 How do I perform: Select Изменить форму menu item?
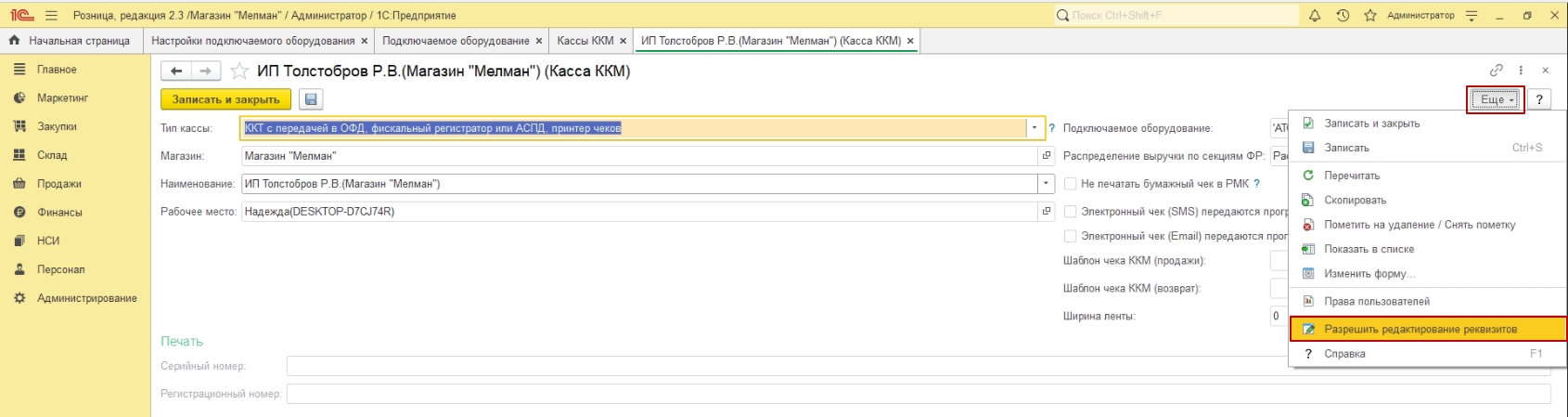(x=1427, y=273)
